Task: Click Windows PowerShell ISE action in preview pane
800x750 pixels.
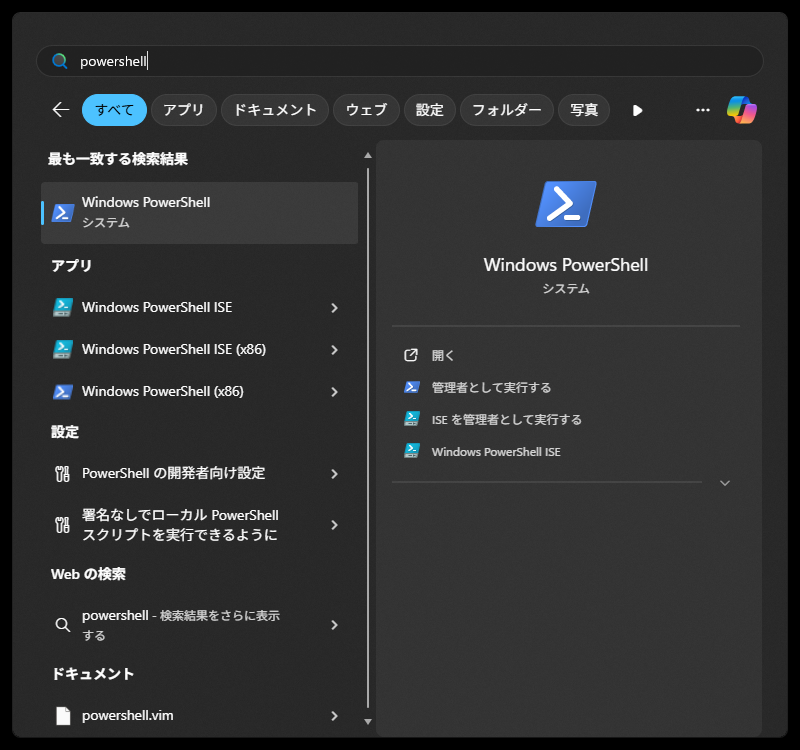Action: [x=496, y=452]
